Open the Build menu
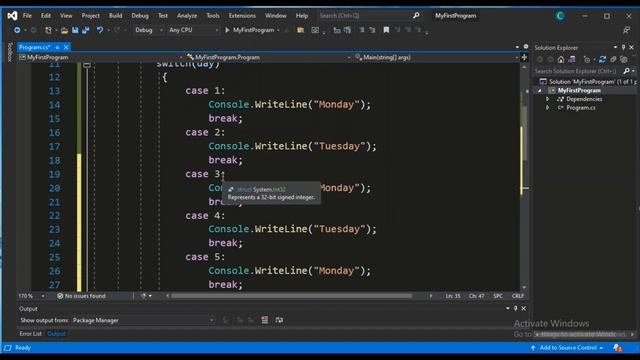Viewport: 640px width, 360px height. pyautogui.click(x=116, y=16)
